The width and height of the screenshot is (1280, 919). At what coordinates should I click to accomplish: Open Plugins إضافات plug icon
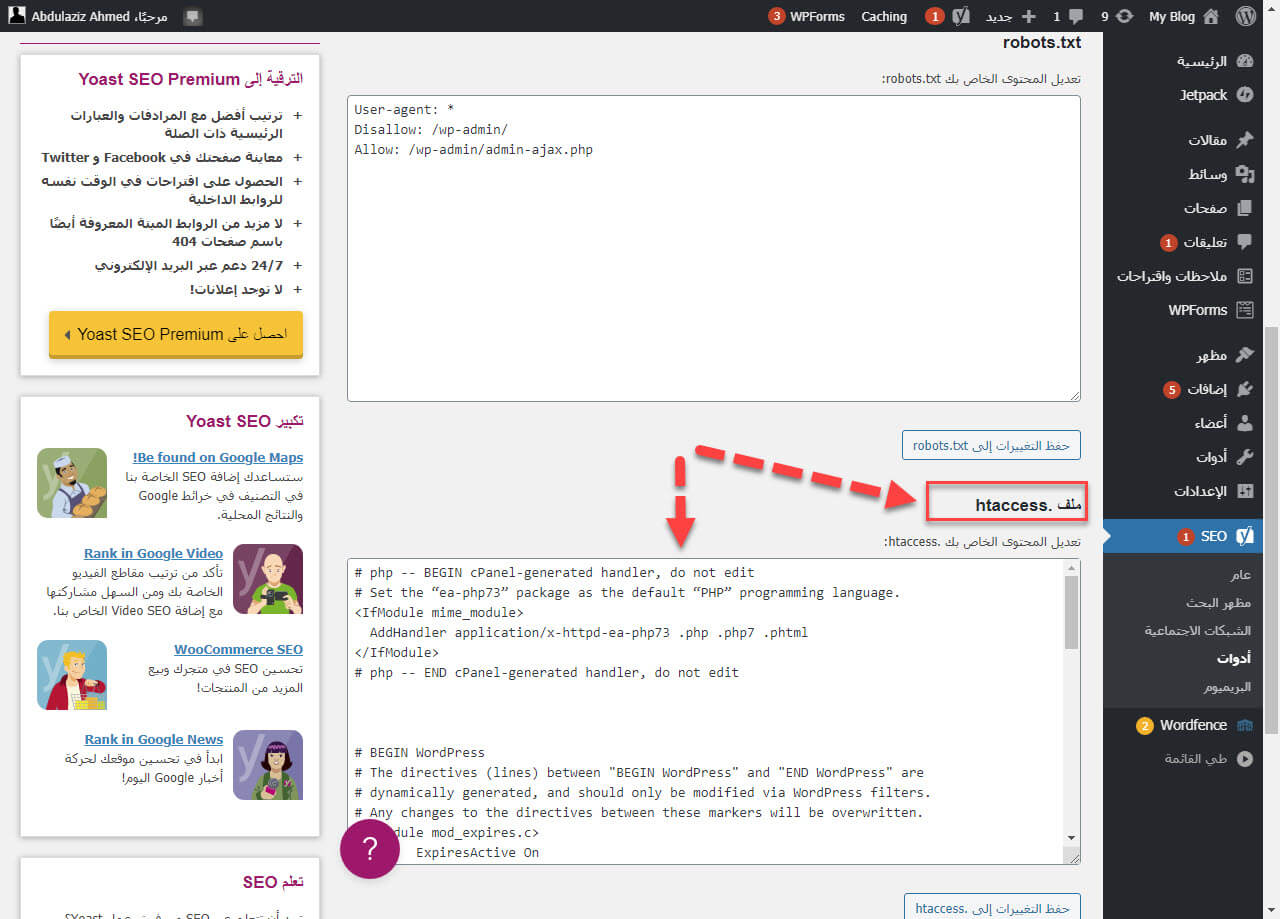point(1245,389)
